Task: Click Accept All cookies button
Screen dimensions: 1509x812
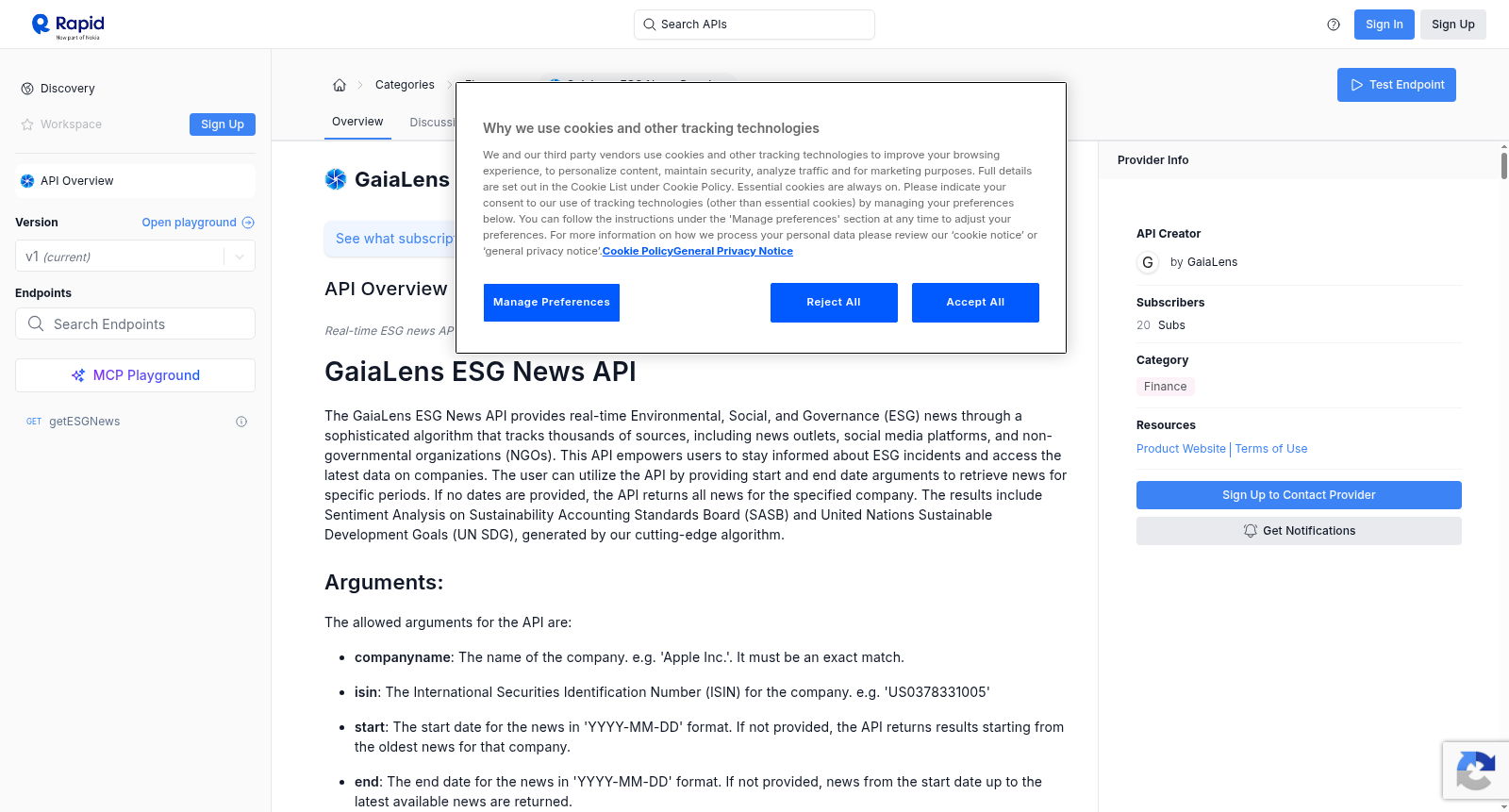Action: point(975,303)
